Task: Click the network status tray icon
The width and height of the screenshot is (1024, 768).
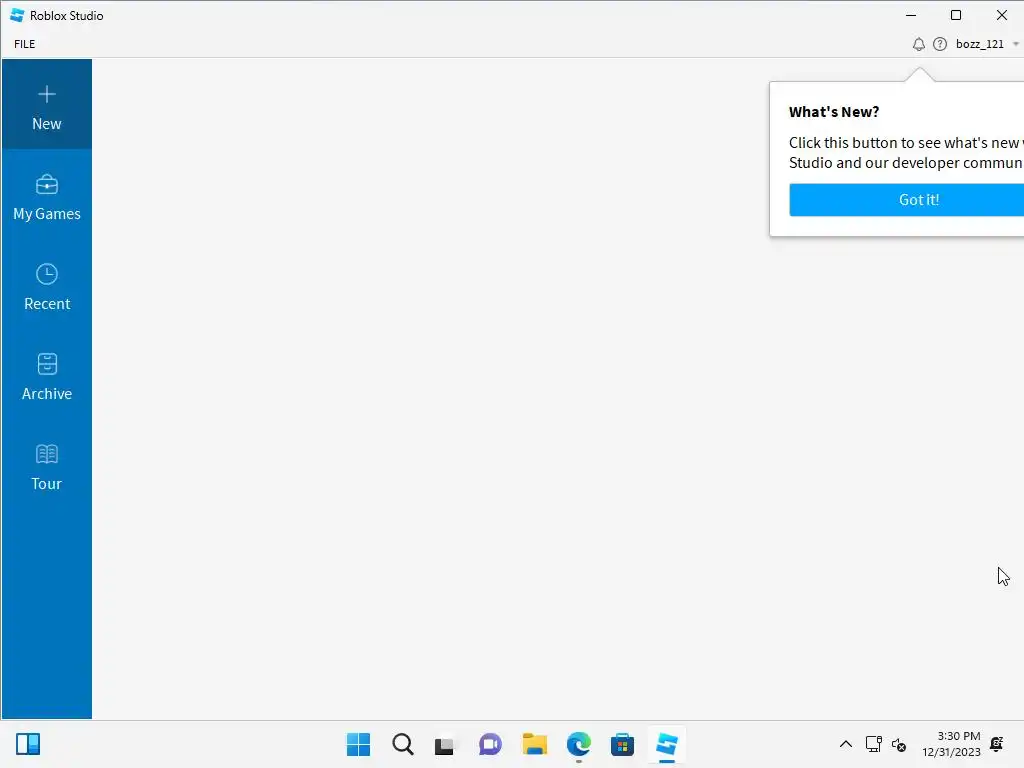Action: 873,744
